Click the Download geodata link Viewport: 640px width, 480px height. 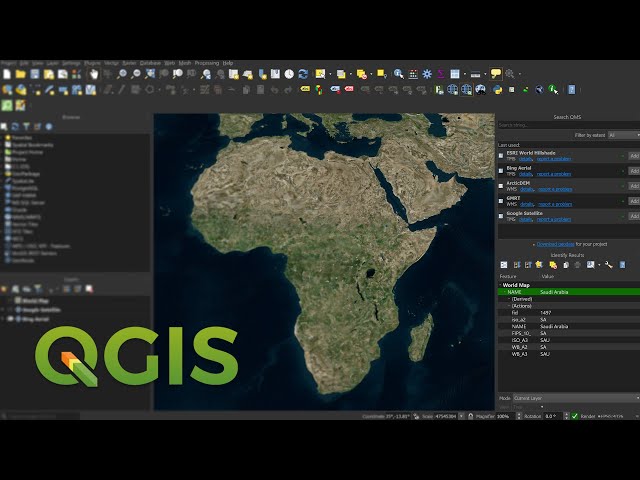[x=555, y=244]
